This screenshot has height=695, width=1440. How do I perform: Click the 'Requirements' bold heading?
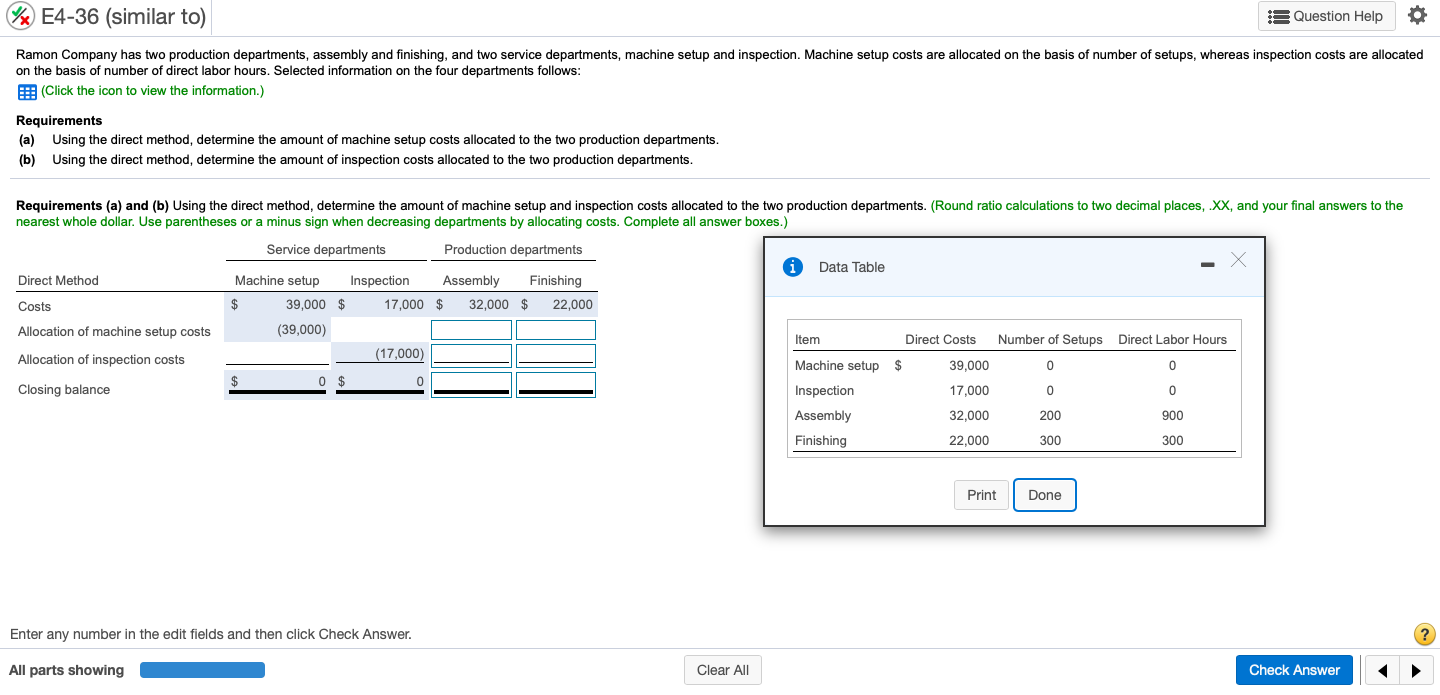(x=59, y=120)
